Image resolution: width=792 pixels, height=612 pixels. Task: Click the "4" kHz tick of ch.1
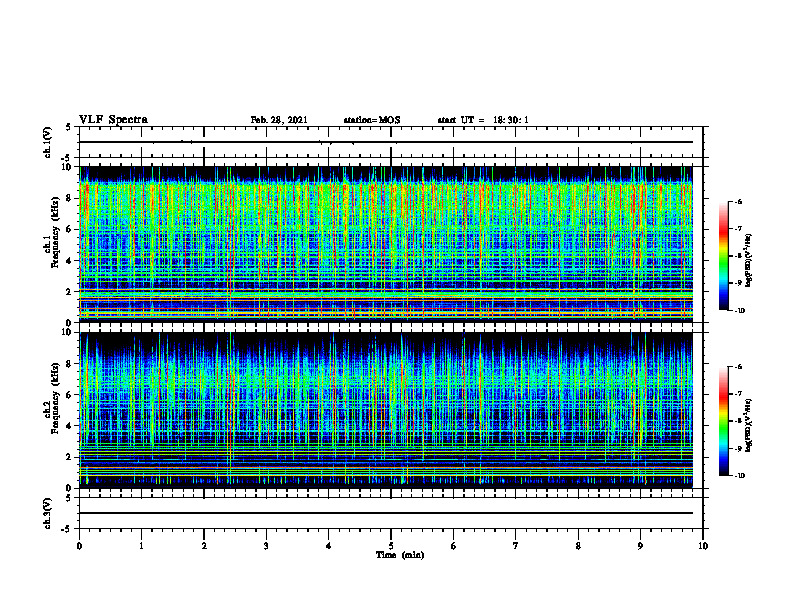[x=70, y=261]
